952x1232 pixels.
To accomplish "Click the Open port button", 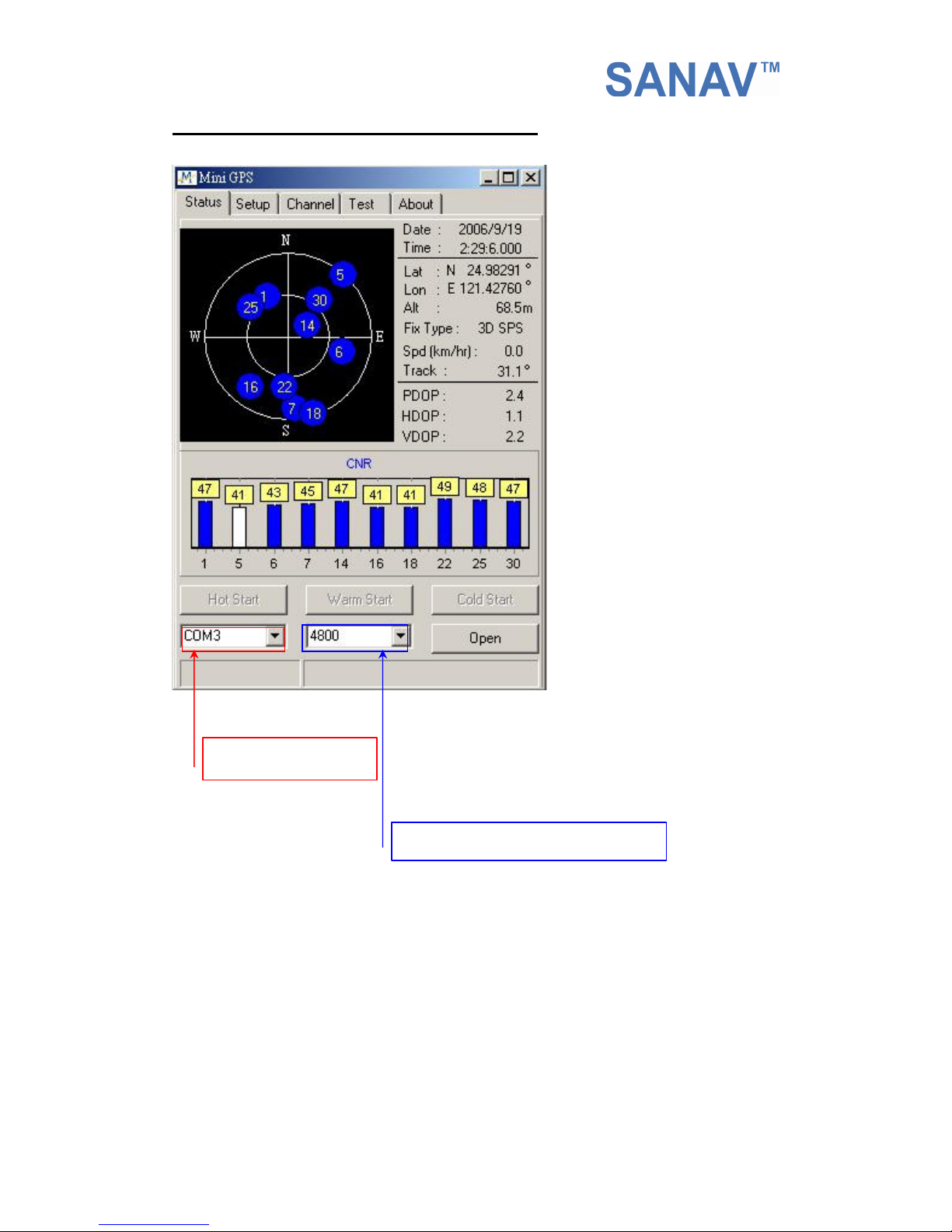I will 485,638.
